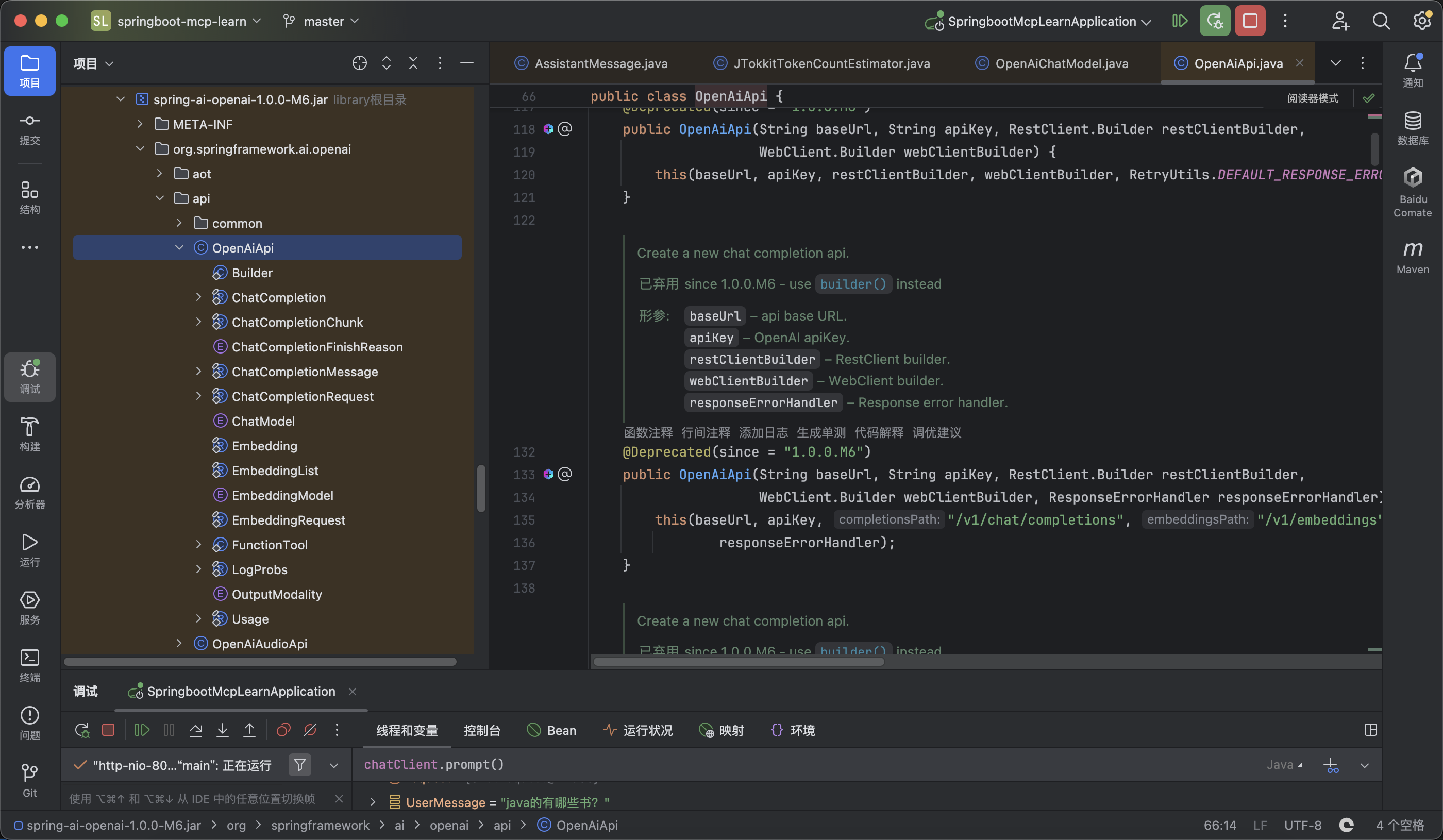1443x840 pixels.
Task: Switch to OpenAiChatModel.java tab
Action: [1052, 63]
